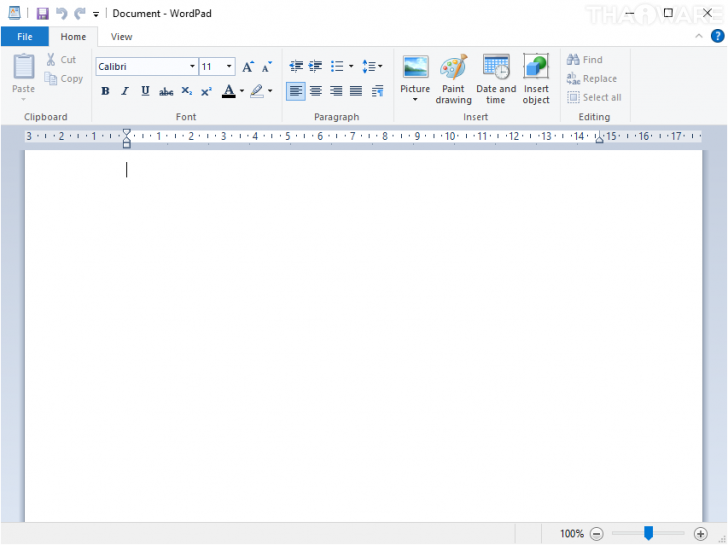728x545 pixels.
Task: Insert a Paint drawing
Action: [453, 79]
